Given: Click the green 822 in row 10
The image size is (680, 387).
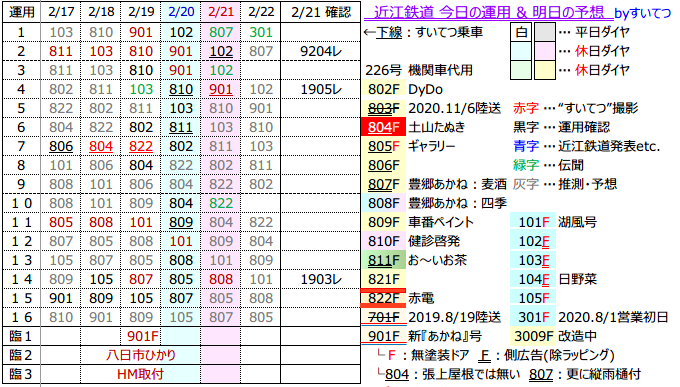Looking at the screenshot, I should click(x=221, y=203).
